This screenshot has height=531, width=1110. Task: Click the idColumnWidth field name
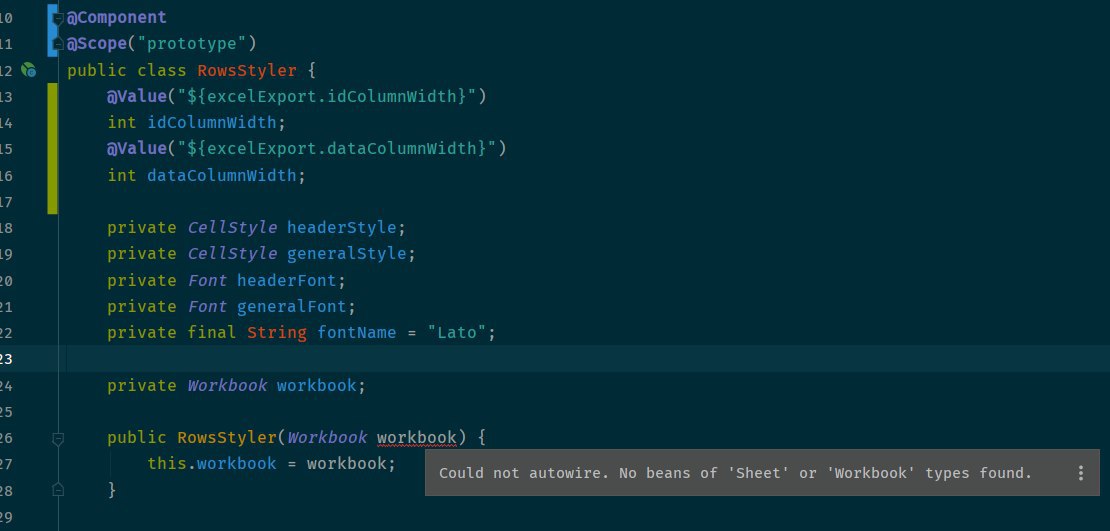click(x=212, y=122)
